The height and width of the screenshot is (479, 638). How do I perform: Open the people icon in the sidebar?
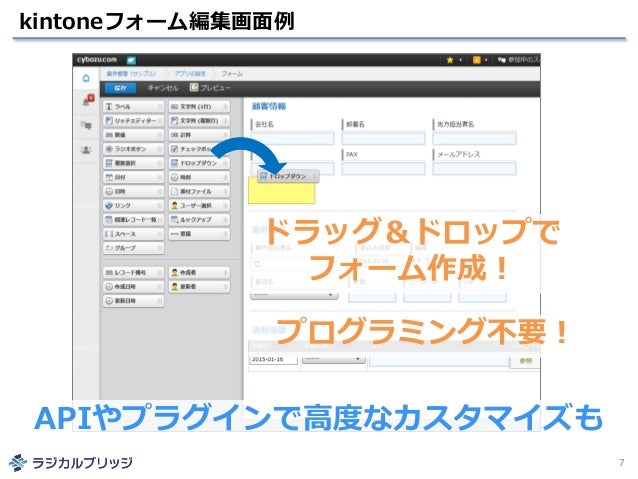tap(86, 150)
